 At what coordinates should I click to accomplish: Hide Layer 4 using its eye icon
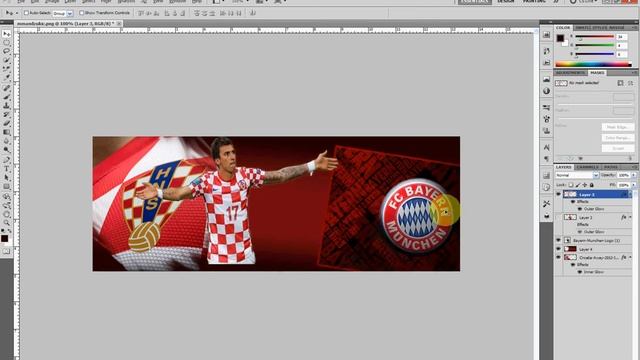pyautogui.click(x=558, y=249)
